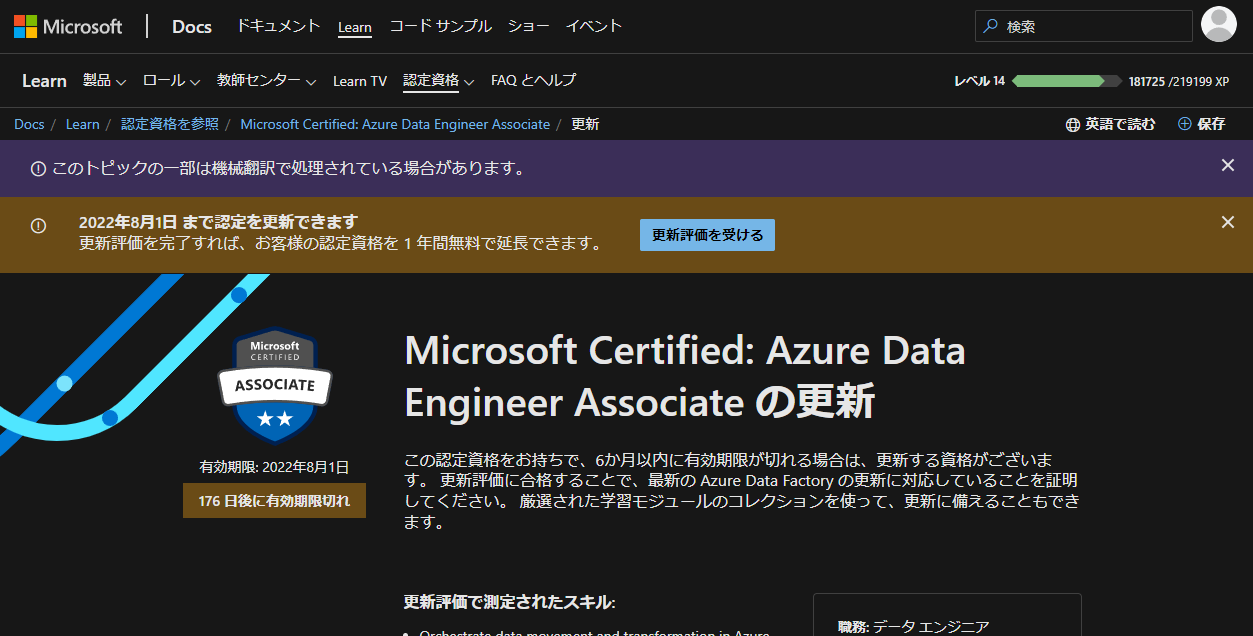Go to Docs in the breadcrumb

tap(29, 124)
